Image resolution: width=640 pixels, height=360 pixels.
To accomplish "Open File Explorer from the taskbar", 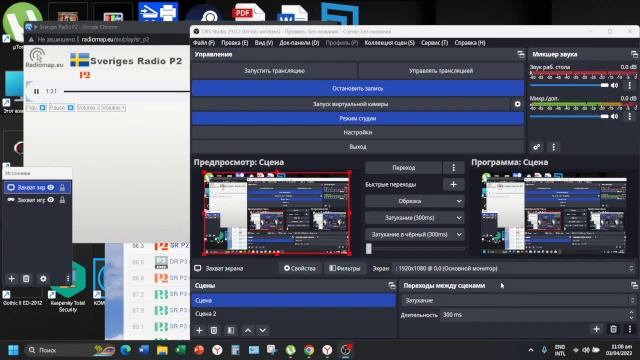I will (162, 350).
